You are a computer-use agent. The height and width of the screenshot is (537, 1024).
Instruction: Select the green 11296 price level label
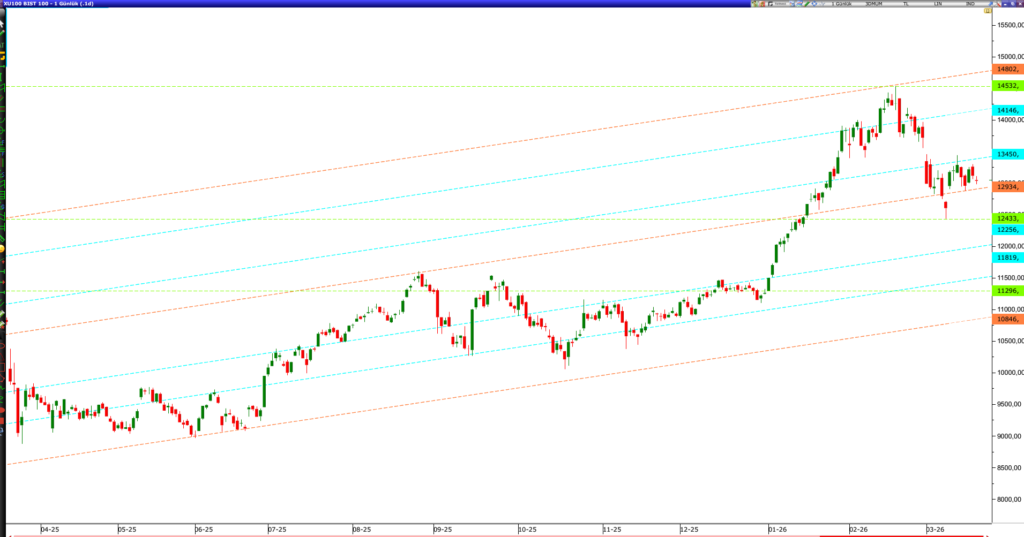coord(1007,290)
